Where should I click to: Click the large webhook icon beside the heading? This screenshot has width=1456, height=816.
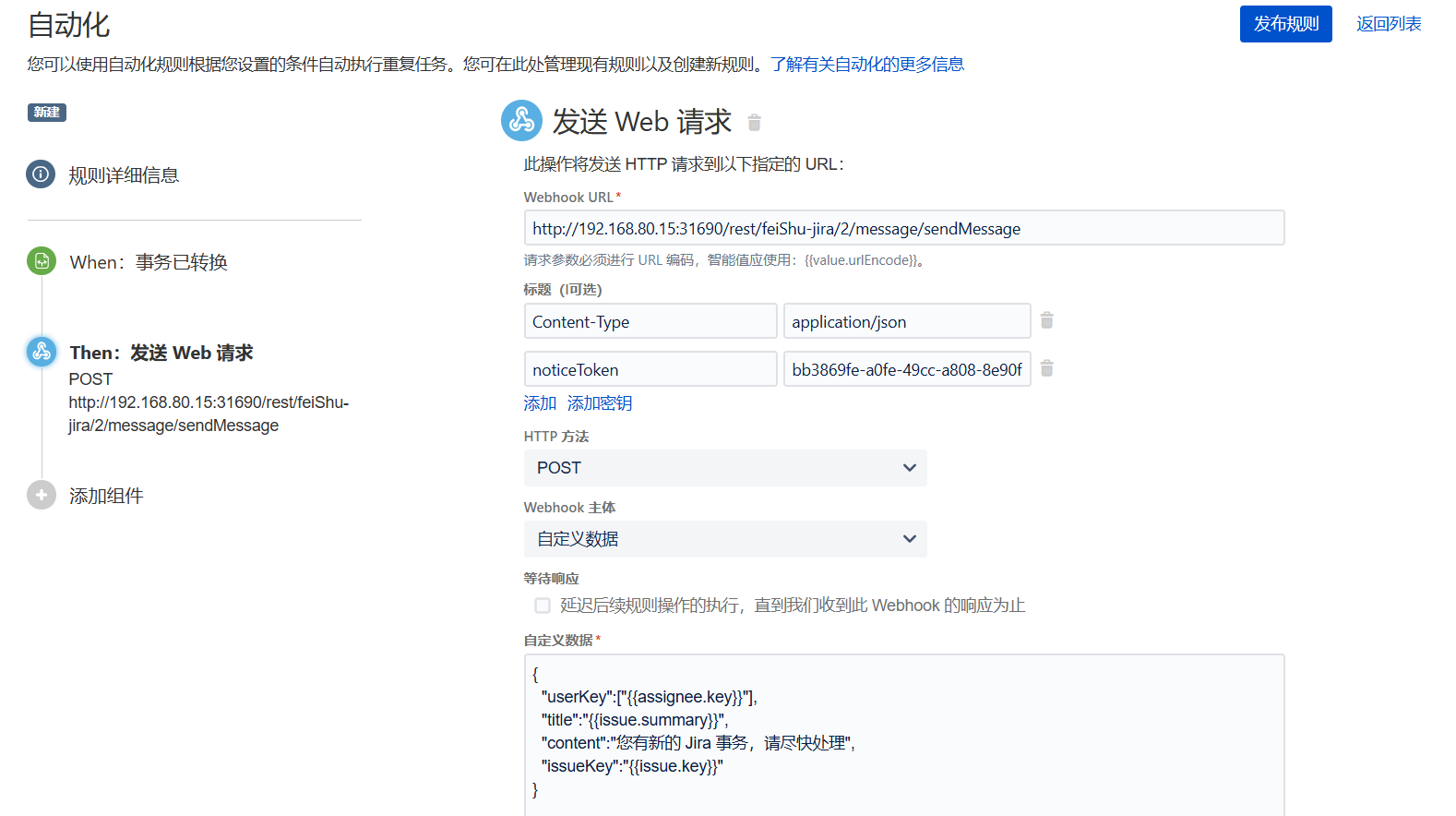tap(521, 121)
